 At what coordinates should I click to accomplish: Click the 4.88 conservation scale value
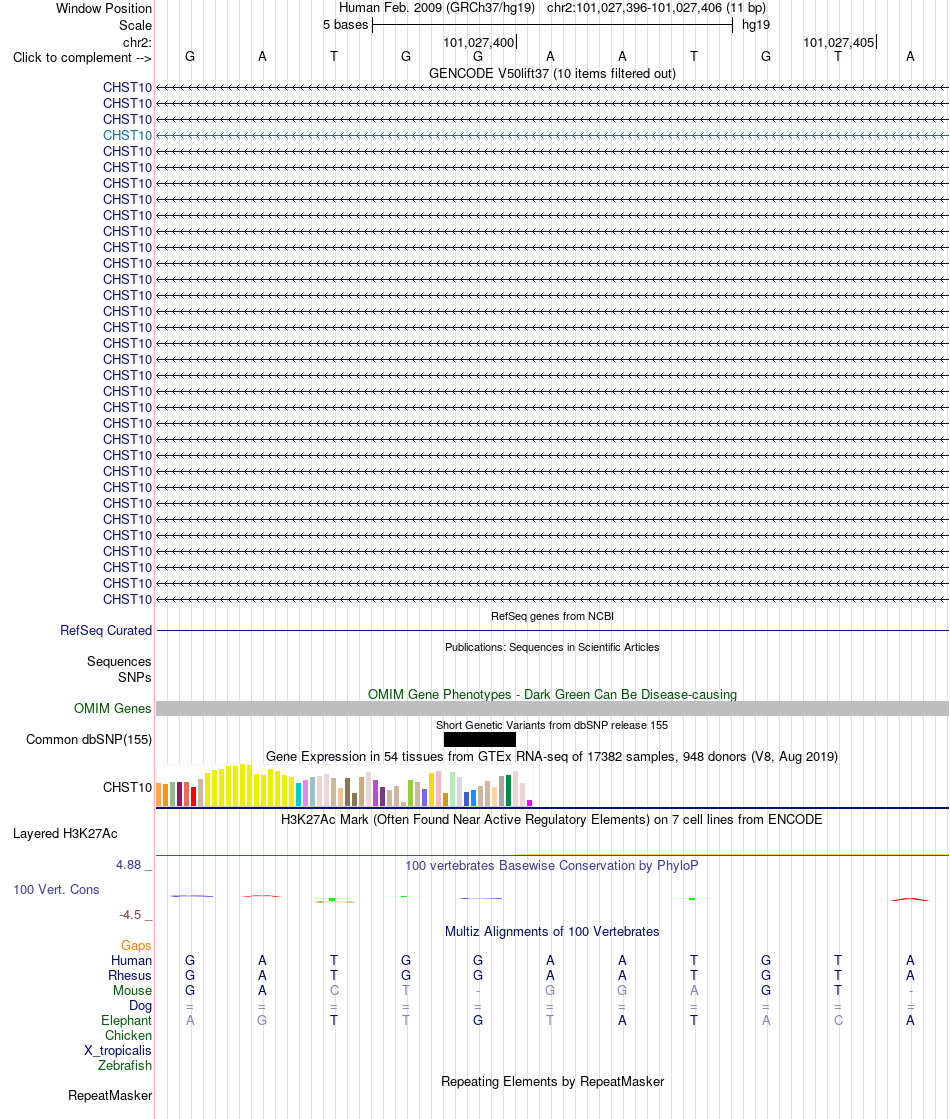[128, 865]
